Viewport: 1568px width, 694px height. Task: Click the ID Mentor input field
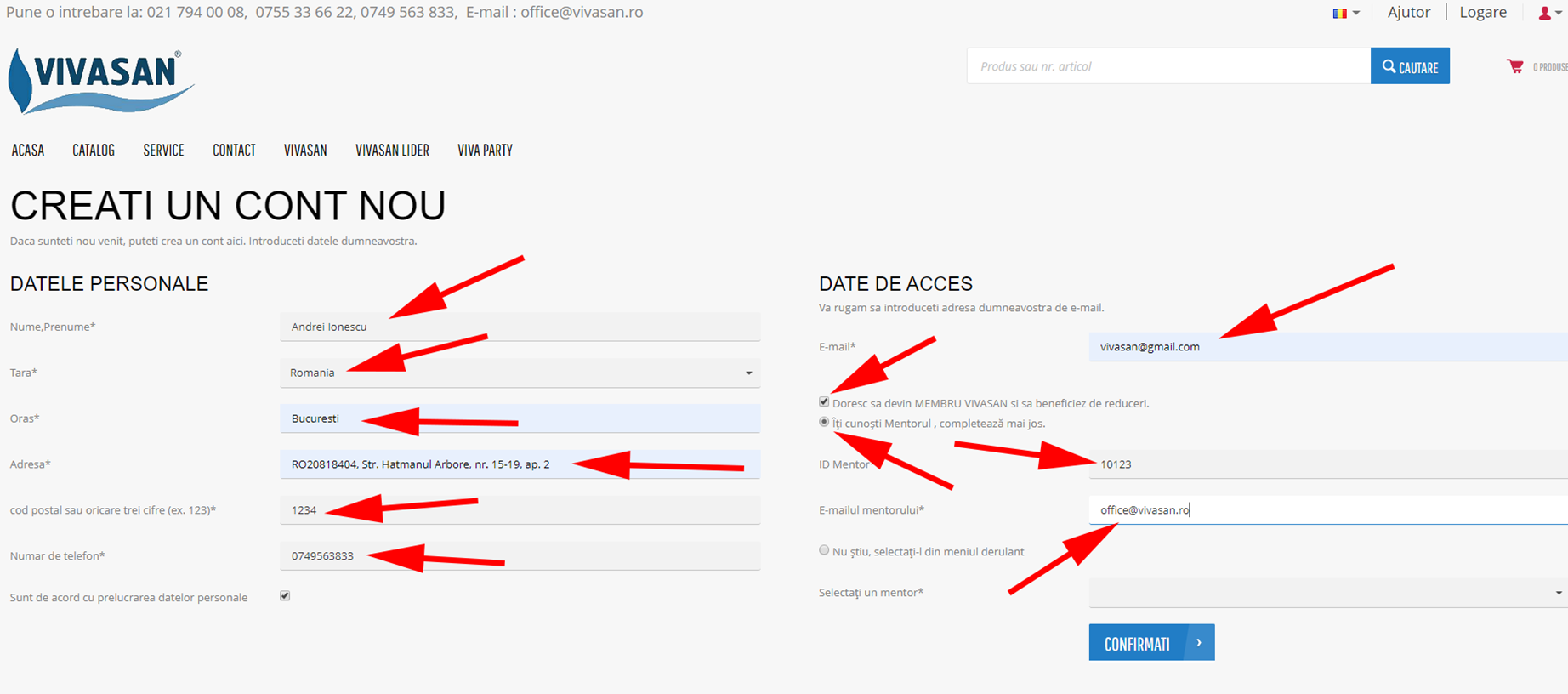1328,464
